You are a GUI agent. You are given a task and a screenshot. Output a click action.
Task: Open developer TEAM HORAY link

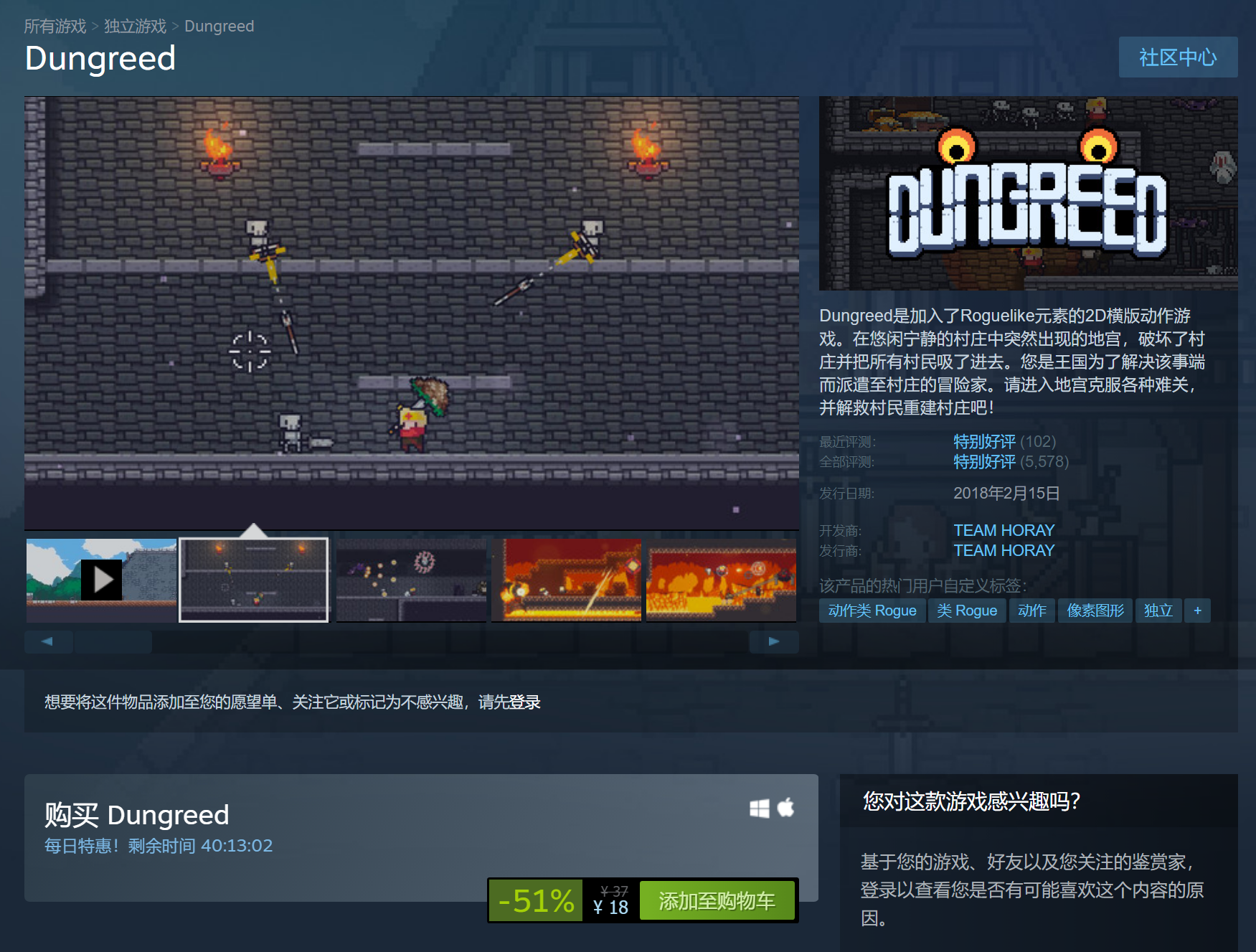[x=1004, y=530]
